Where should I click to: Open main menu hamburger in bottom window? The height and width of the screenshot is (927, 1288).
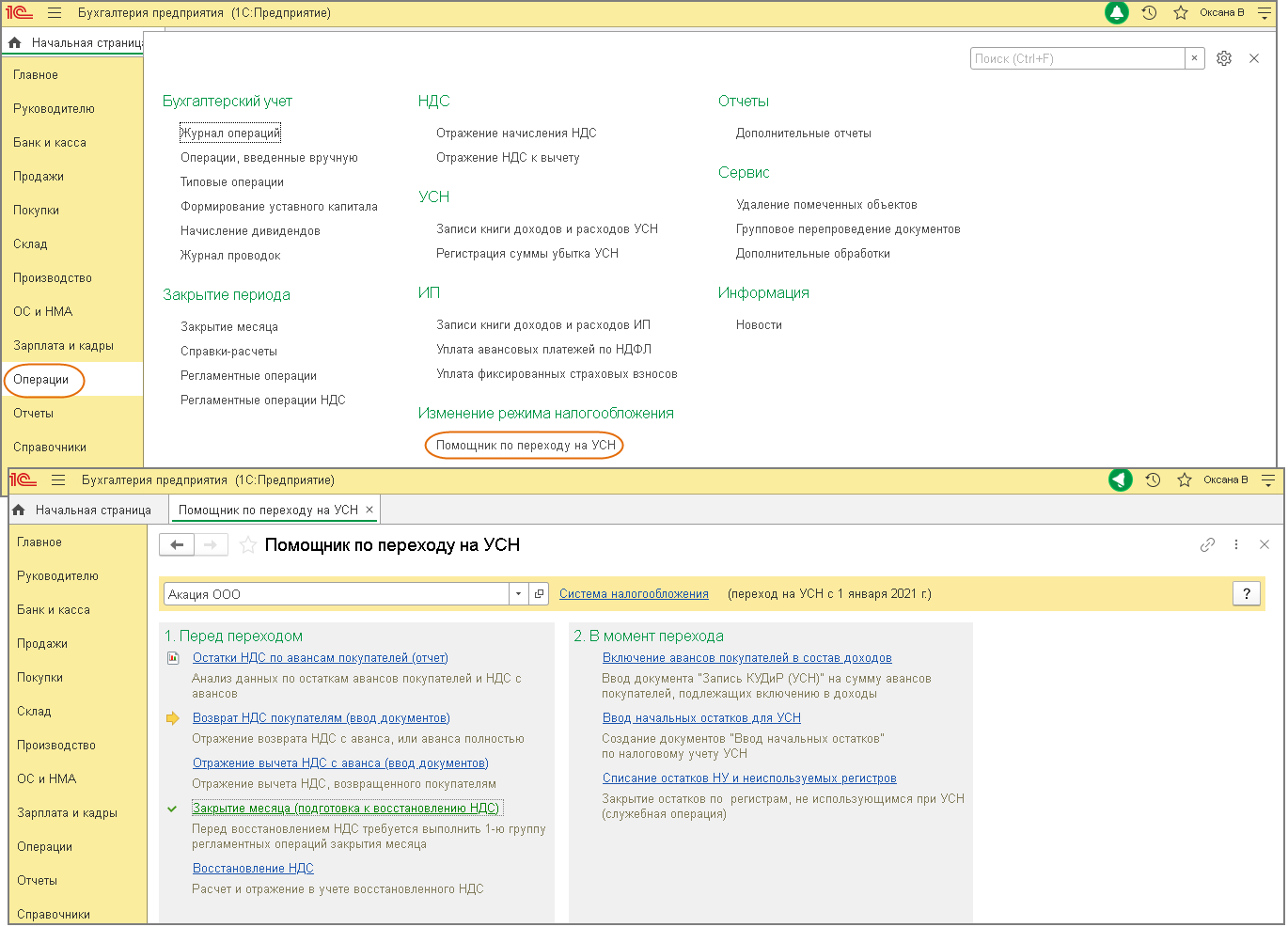click(x=57, y=480)
